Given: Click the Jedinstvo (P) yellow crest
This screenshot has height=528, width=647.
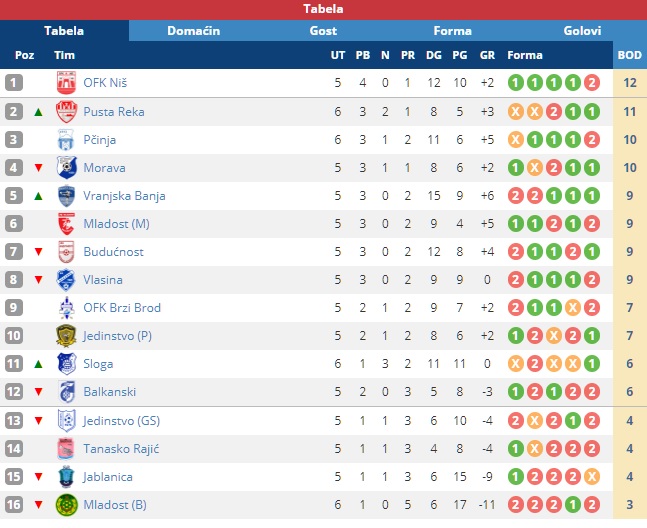Looking at the screenshot, I should (66, 336).
